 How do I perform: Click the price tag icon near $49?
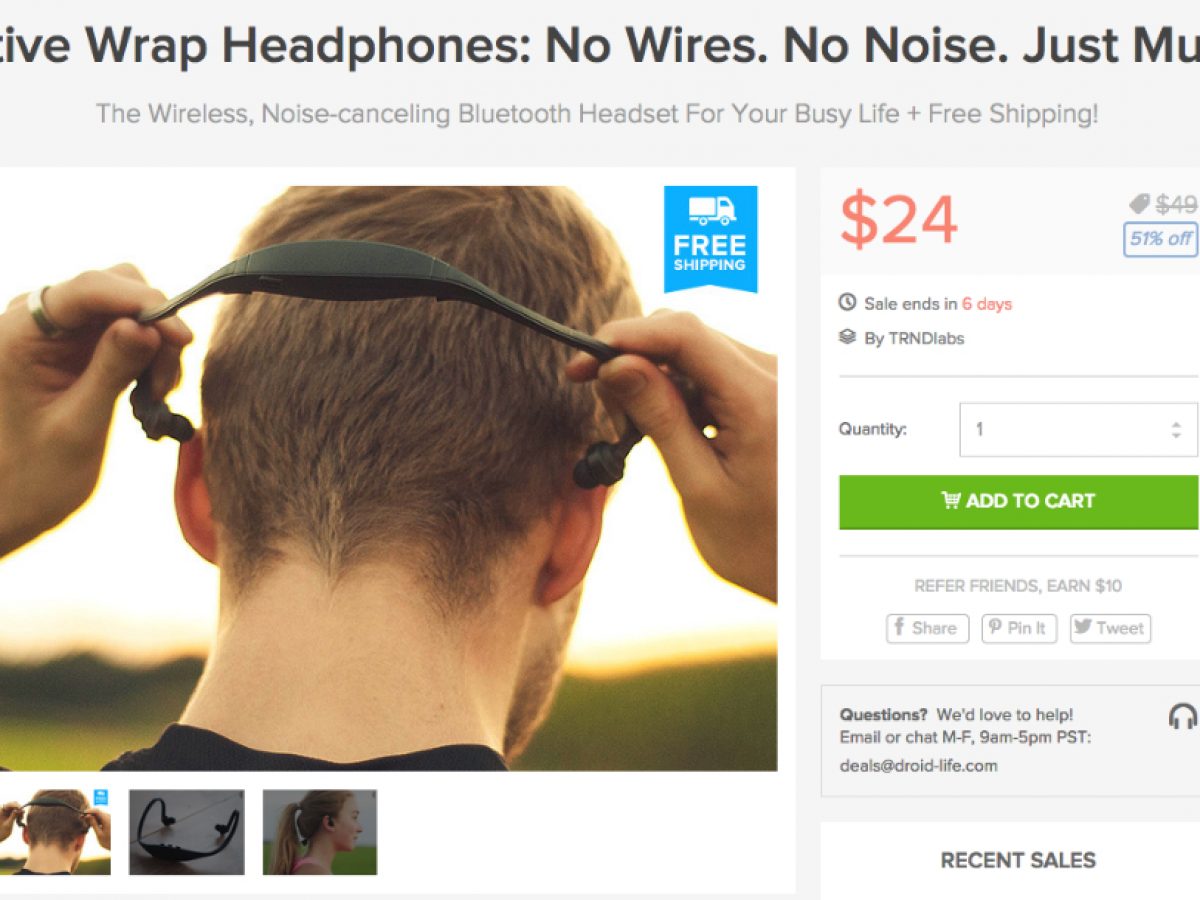click(x=1139, y=204)
